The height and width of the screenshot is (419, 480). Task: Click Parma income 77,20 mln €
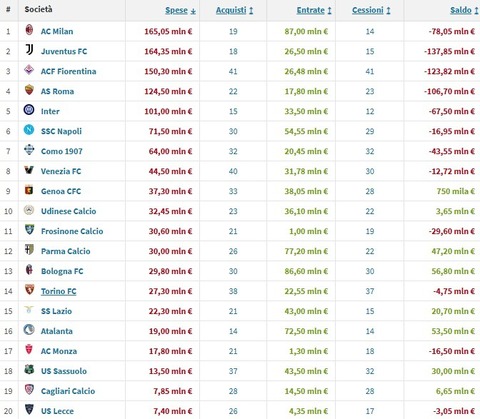pyautogui.click(x=306, y=251)
